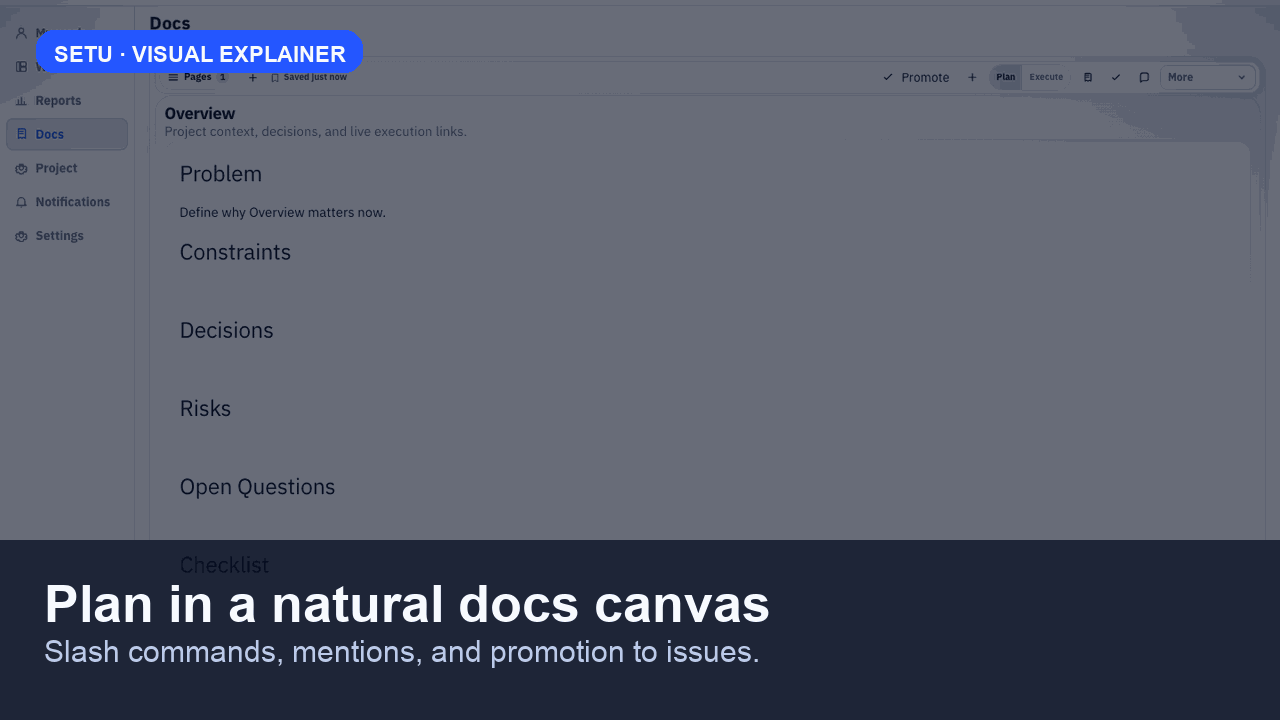1280x720 pixels.
Task: Switch to Execute mode
Action: [x=1046, y=77]
